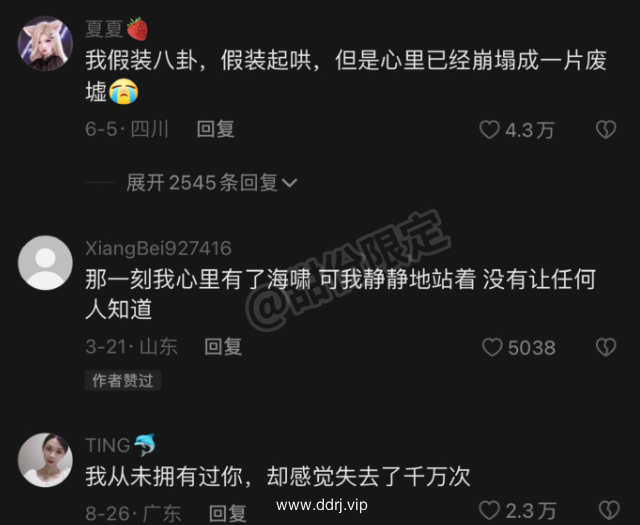Like TING's comment with 2.3万 likes
This screenshot has width=640, height=525.
[x=489, y=510]
